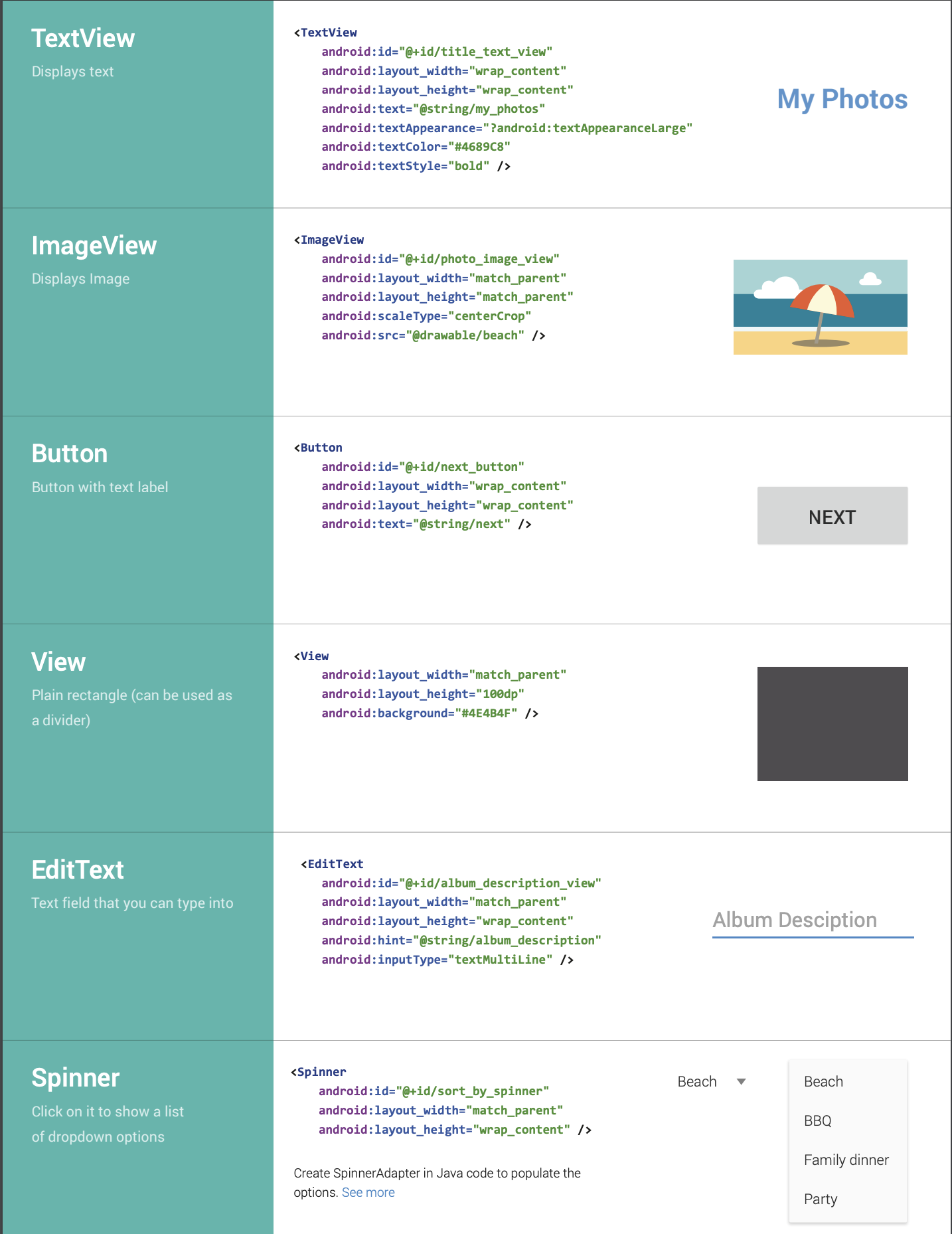952x1234 pixels.
Task: Click the View heading in sidebar
Action: click(x=58, y=662)
